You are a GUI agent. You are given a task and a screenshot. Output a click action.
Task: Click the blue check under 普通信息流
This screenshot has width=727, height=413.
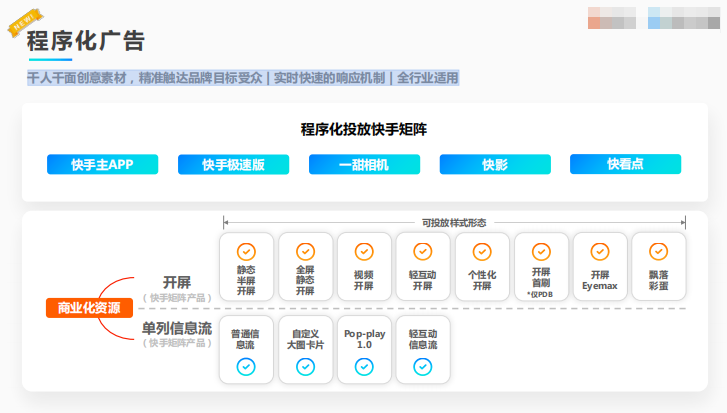(246, 367)
